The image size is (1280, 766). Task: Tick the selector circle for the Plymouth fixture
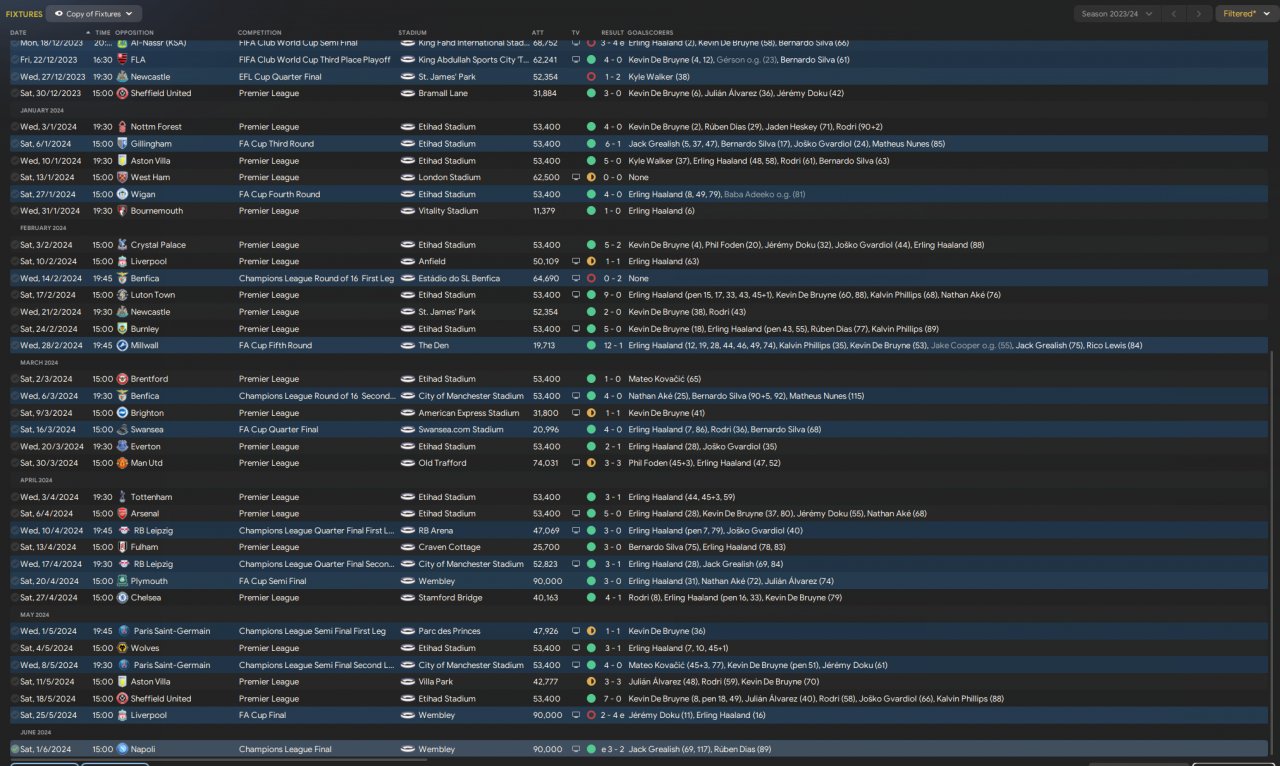[15, 581]
